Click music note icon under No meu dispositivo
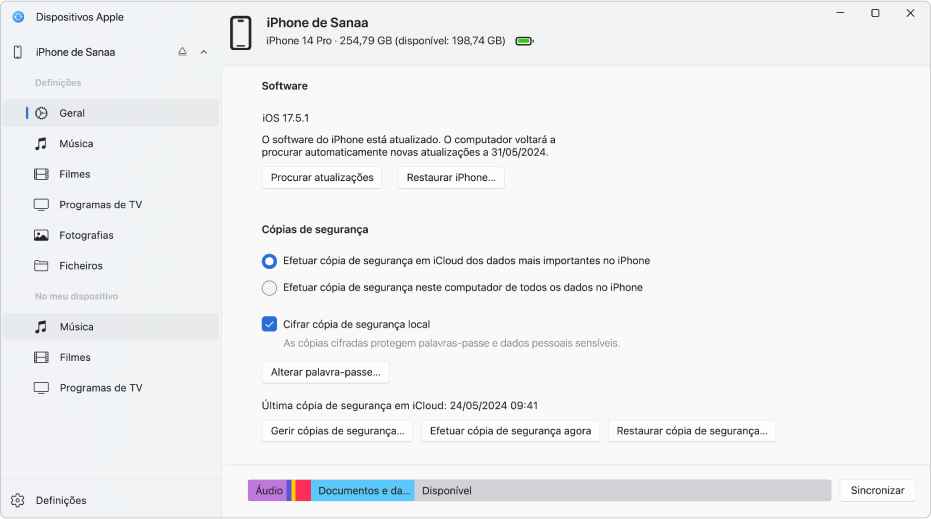This screenshot has width=931, height=519. point(41,327)
